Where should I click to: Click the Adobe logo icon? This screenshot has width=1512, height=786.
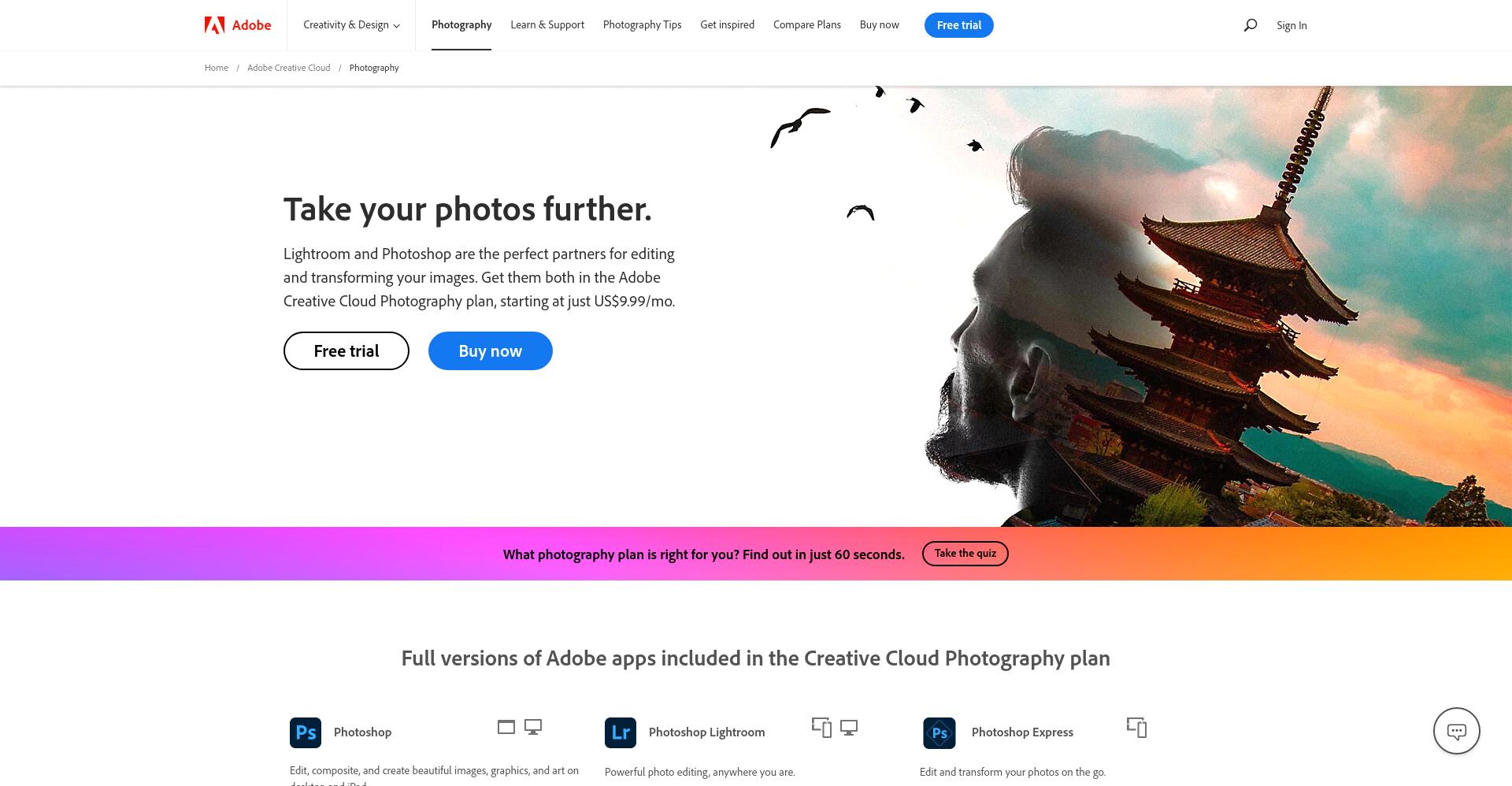(214, 25)
